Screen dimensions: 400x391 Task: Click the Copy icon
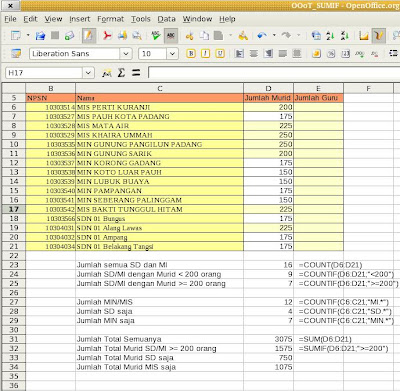click(204, 35)
